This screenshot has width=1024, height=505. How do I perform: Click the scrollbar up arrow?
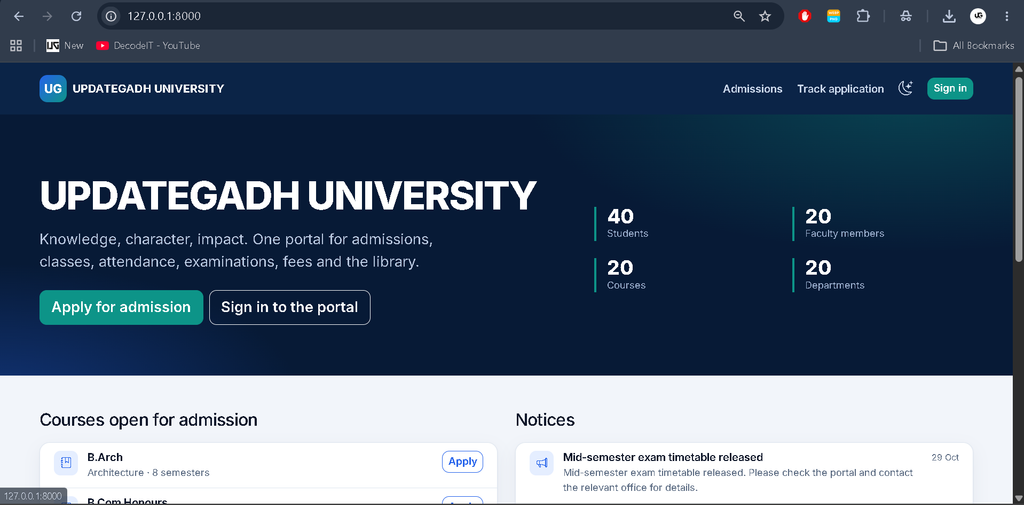(x=1018, y=69)
